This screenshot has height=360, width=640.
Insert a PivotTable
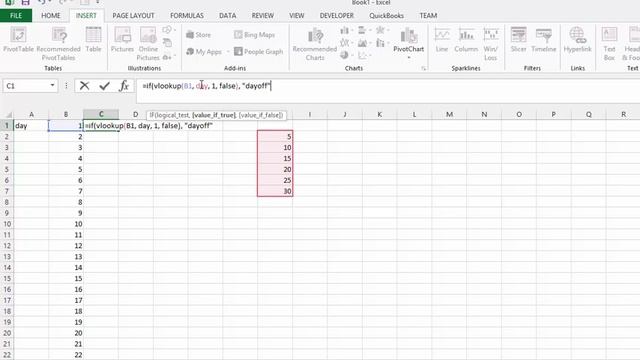(x=18, y=40)
